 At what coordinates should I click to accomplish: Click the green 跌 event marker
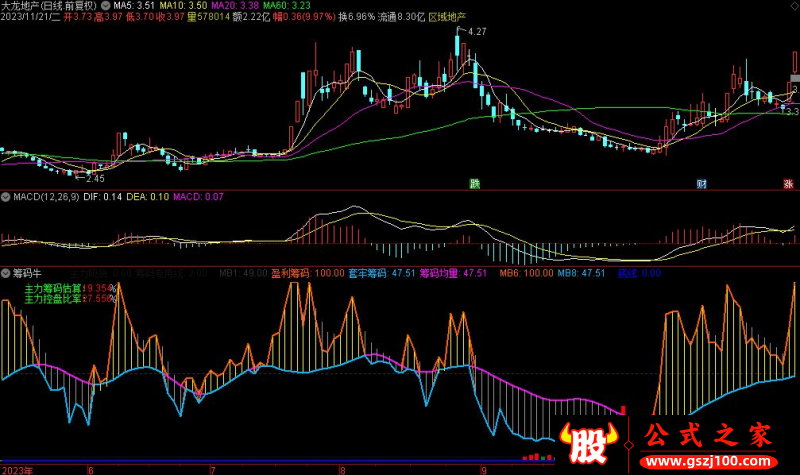pyautogui.click(x=476, y=184)
